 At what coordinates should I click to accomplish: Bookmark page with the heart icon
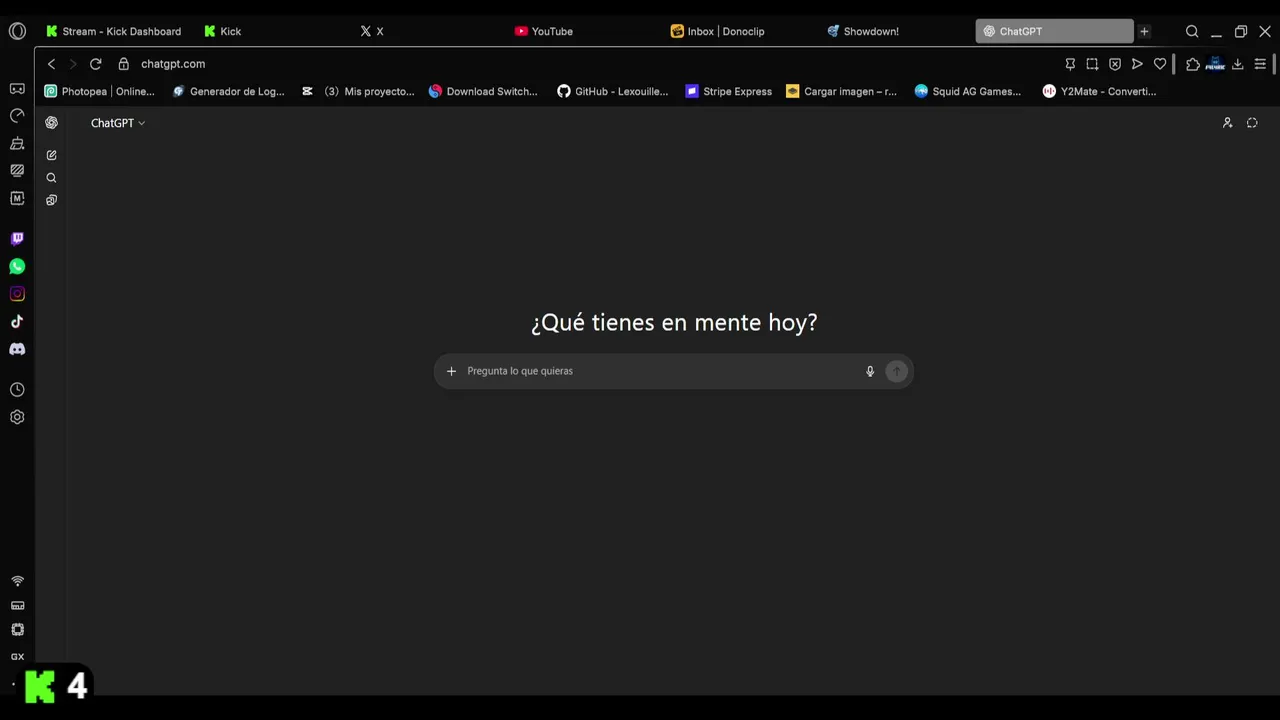coord(1160,64)
